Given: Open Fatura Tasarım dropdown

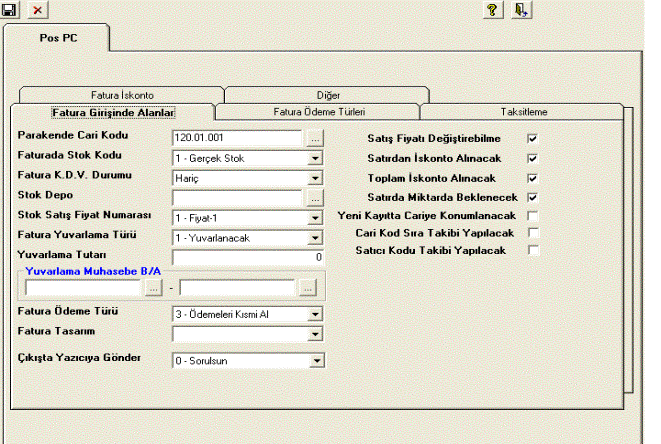Looking at the screenshot, I should pos(315,334).
